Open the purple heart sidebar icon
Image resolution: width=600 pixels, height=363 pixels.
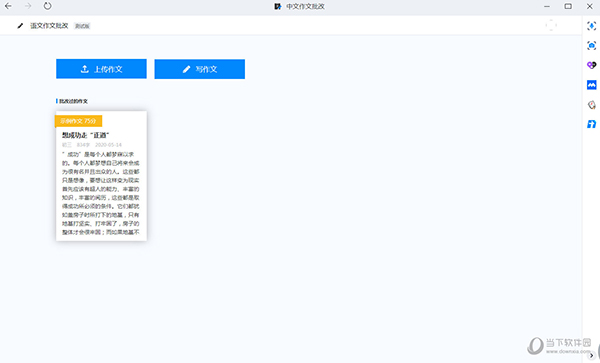(592, 65)
